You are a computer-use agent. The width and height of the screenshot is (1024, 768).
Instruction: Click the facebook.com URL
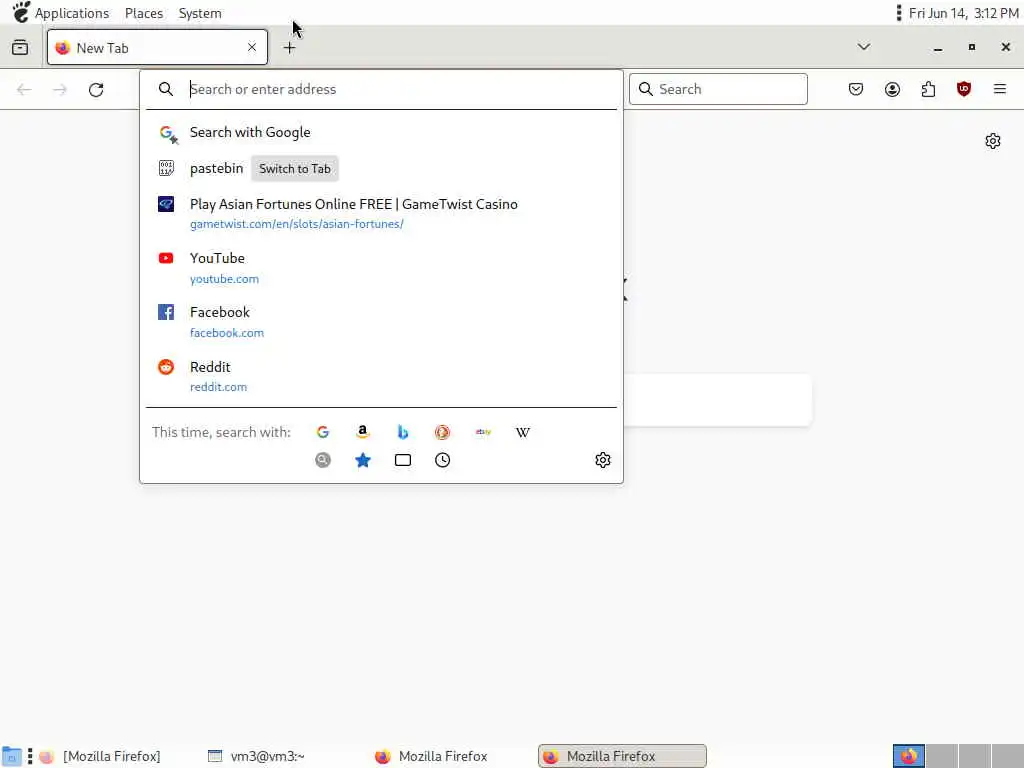pyautogui.click(x=227, y=333)
